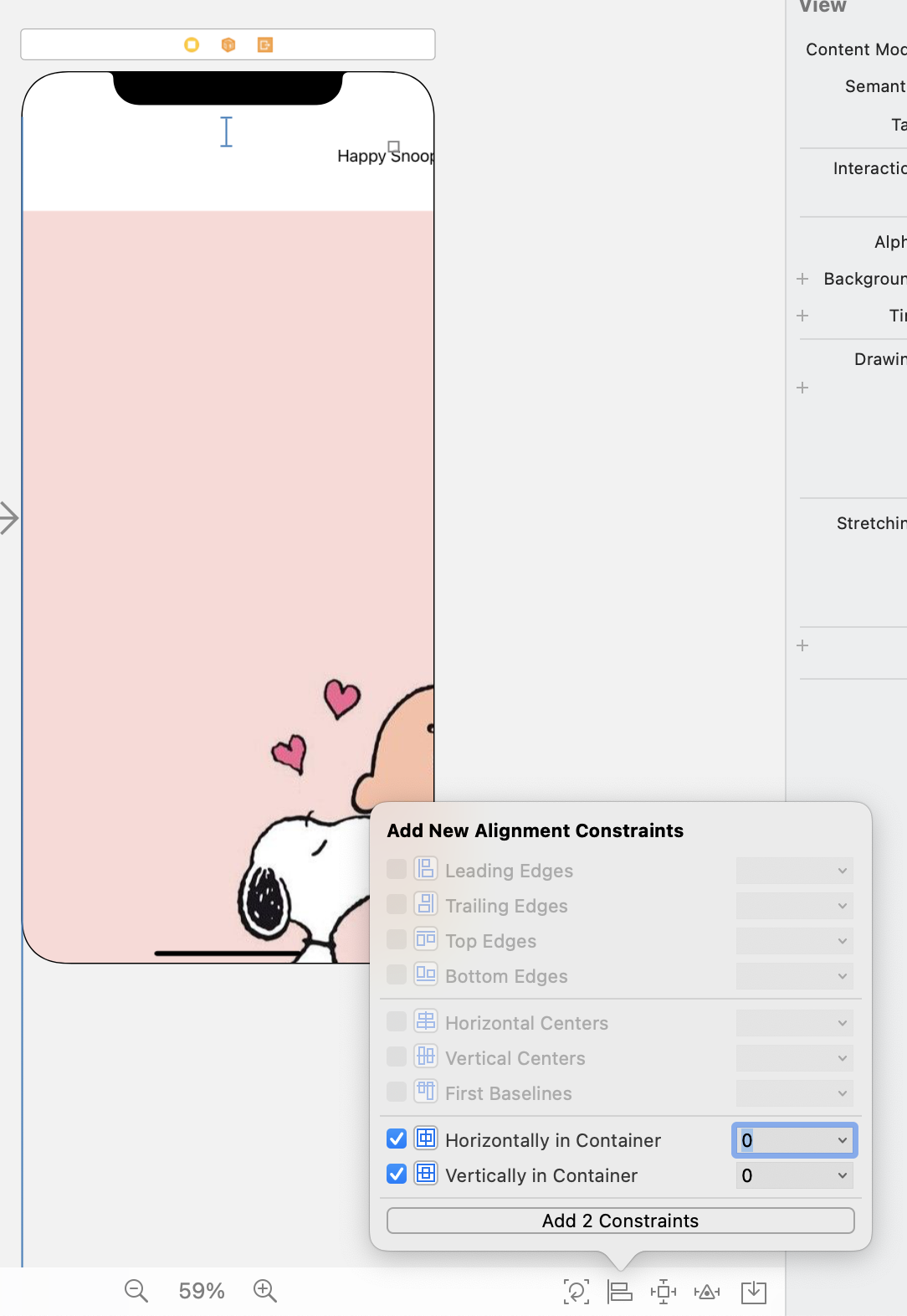Click the label's resize handle square

click(x=394, y=147)
